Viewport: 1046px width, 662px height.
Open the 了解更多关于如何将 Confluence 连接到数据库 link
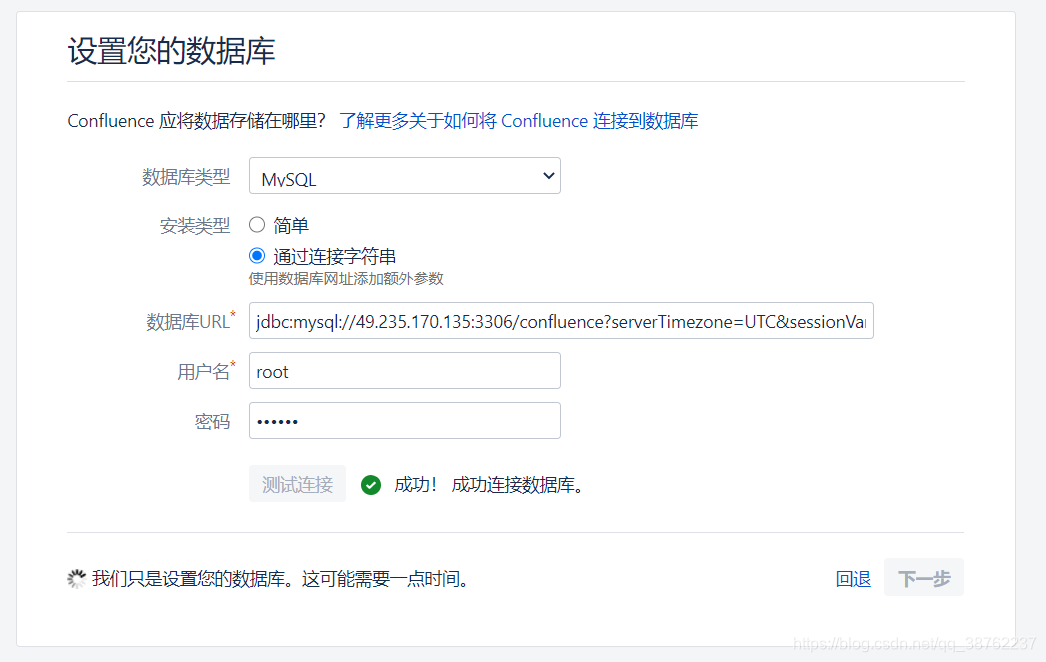[519, 121]
